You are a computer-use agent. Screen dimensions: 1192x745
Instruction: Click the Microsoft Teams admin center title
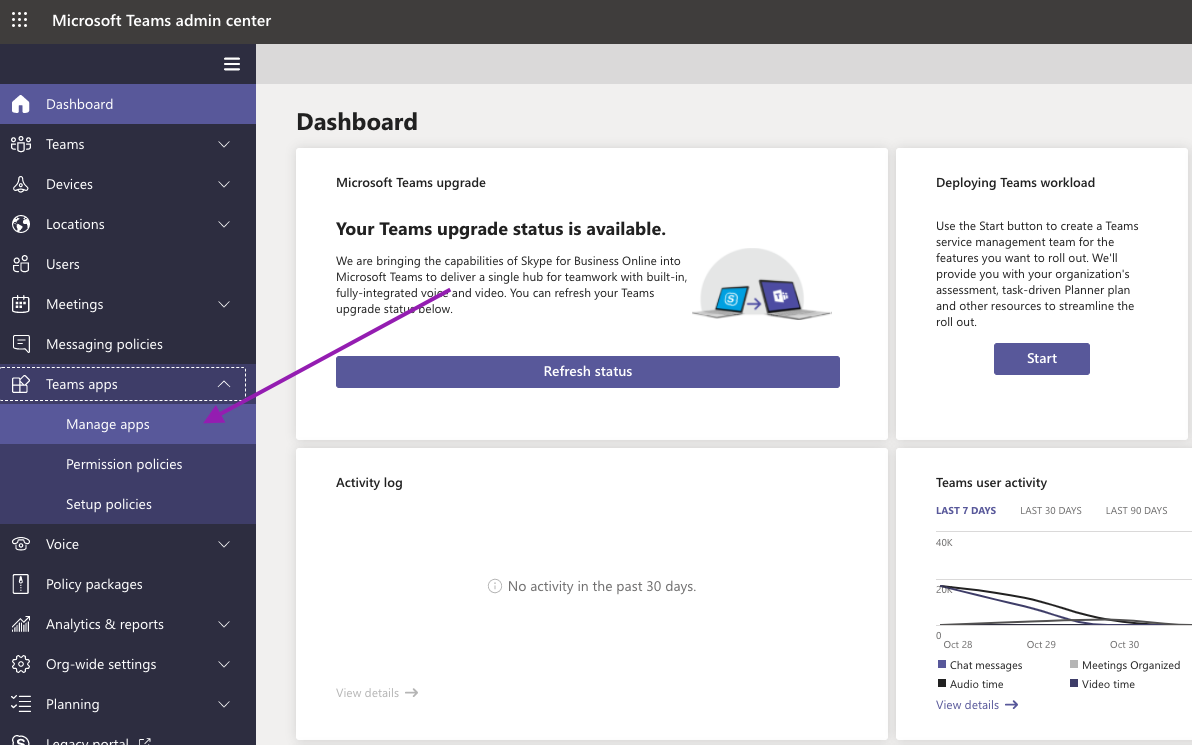[x=161, y=21]
